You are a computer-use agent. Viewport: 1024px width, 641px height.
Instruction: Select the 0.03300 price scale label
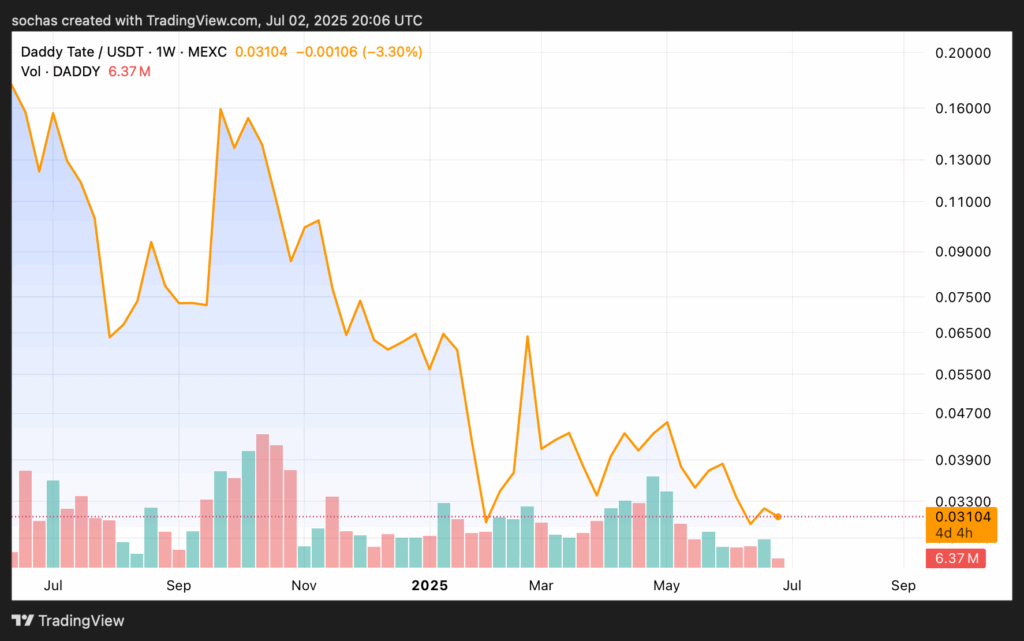click(963, 501)
